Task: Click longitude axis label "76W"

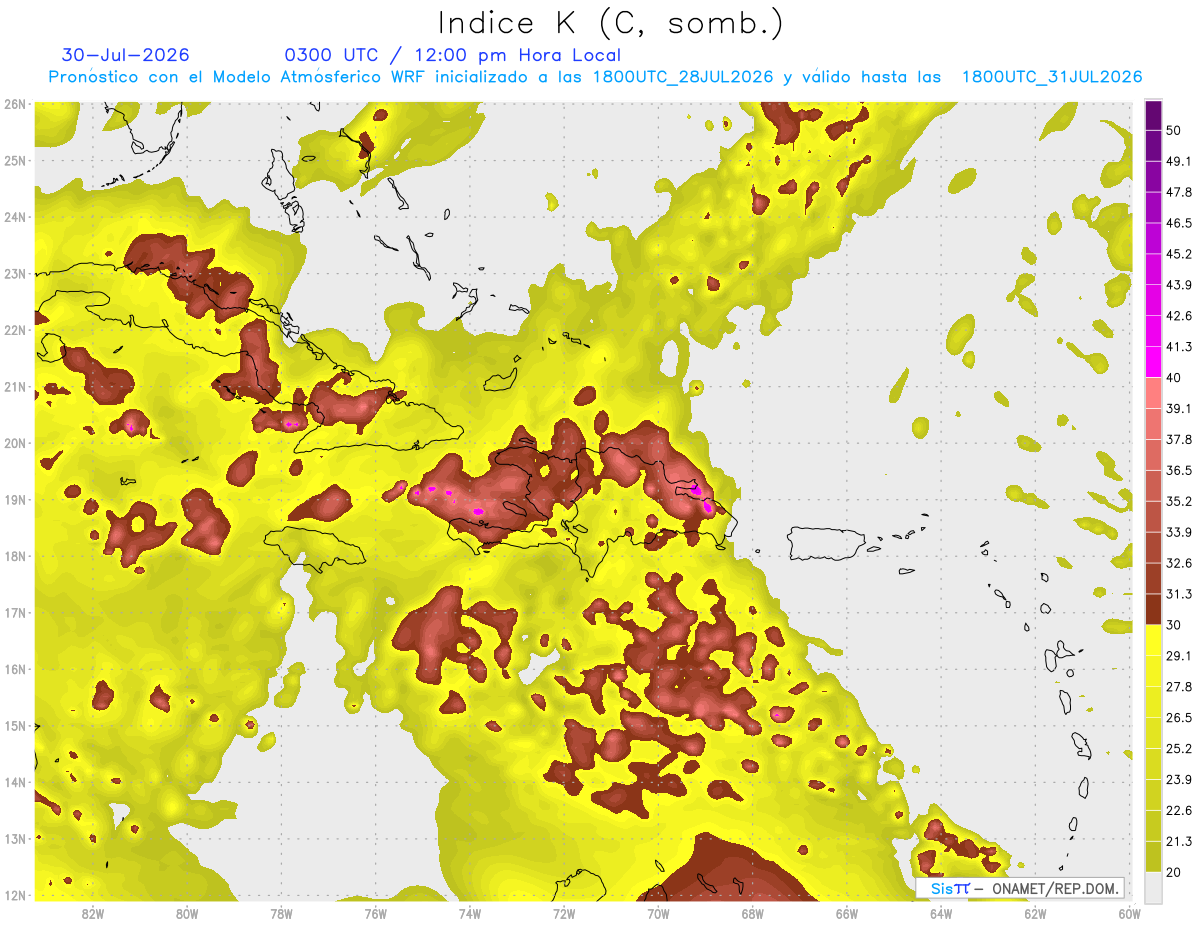Action: (376, 913)
